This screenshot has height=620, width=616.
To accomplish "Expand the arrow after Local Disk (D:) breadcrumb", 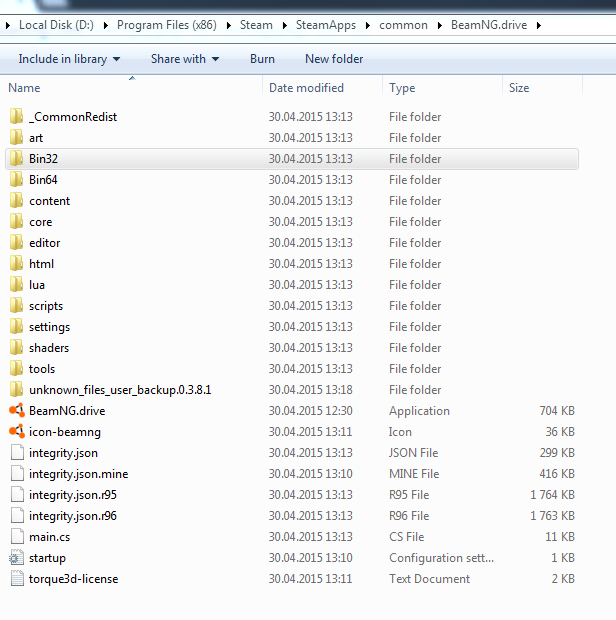I will pos(106,25).
